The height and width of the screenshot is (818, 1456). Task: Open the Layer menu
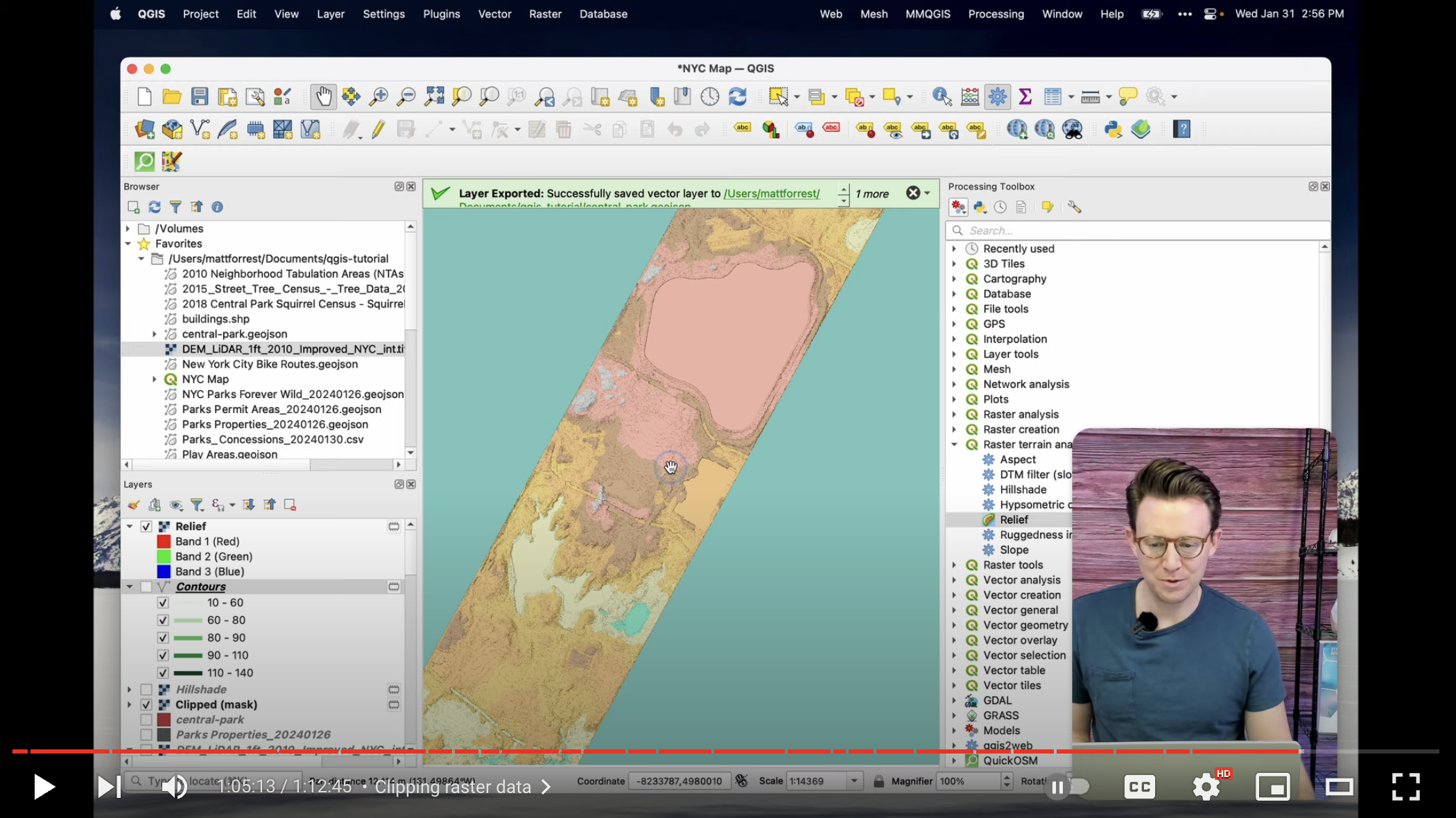[331, 14]
